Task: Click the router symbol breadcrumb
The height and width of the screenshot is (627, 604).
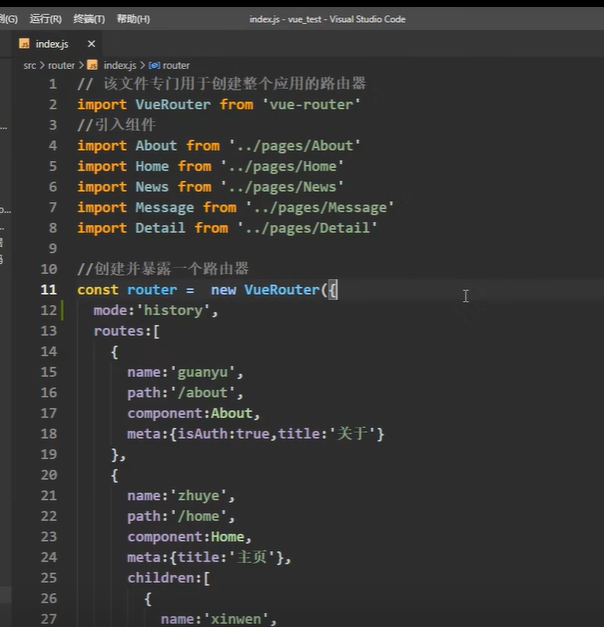Action: 176,65
